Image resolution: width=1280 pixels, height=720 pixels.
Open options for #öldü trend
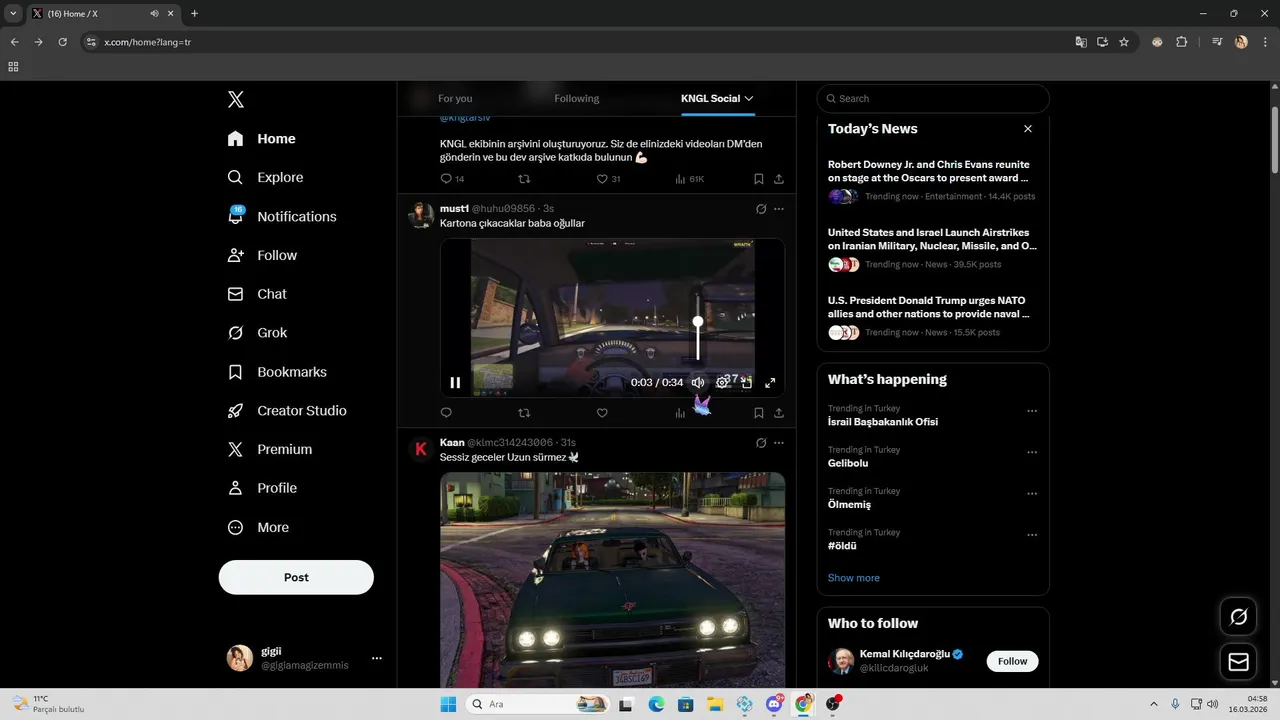1032,535
